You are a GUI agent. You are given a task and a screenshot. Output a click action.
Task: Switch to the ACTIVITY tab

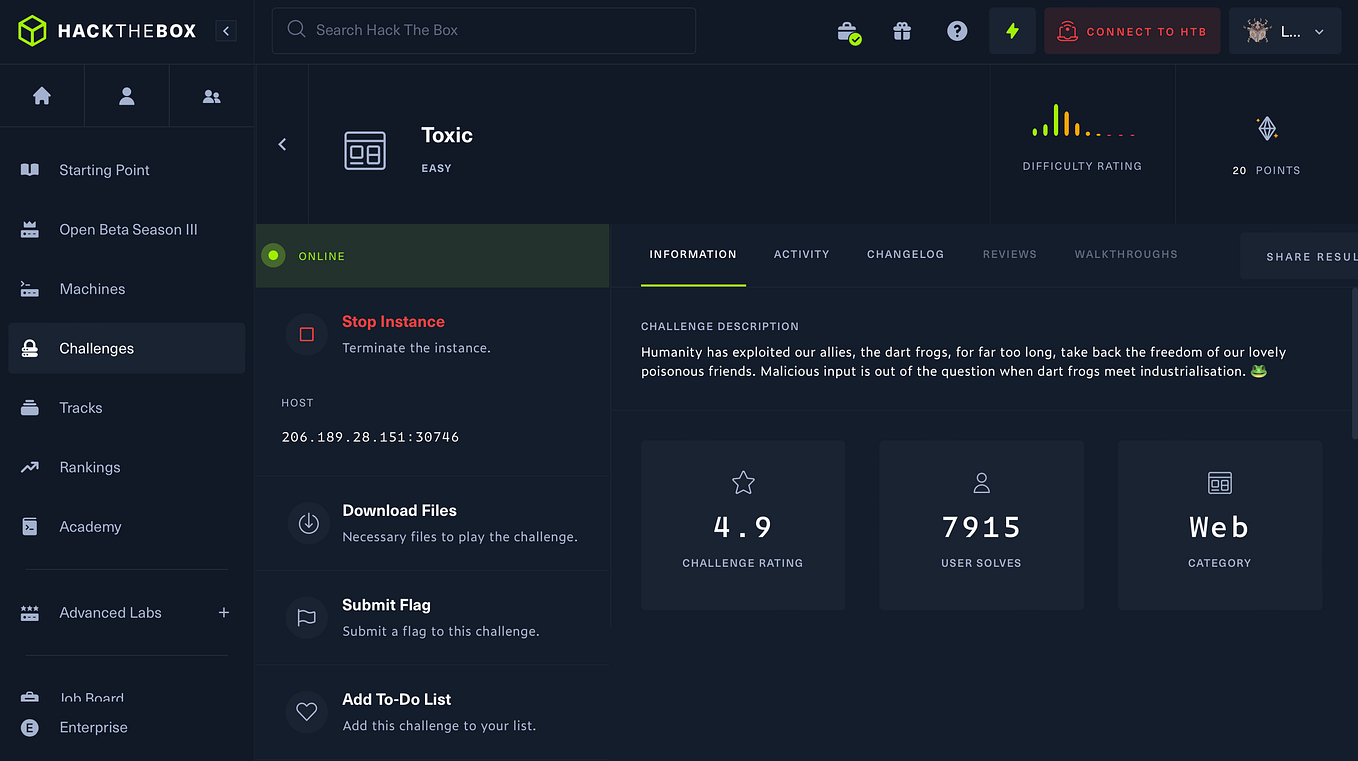click(x=801, y=254)
